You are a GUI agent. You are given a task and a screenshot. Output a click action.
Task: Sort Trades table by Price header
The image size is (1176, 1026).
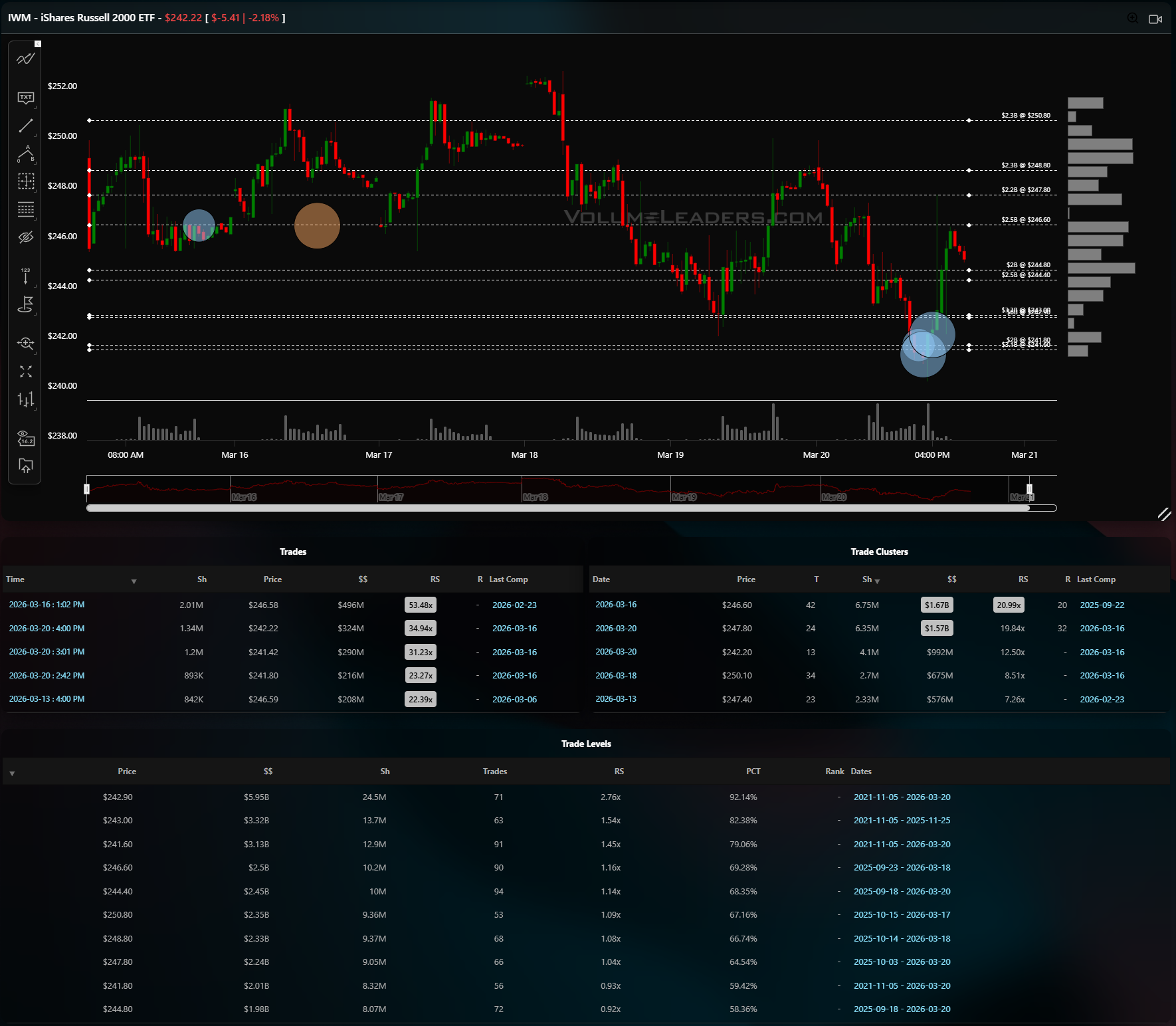[272, 579]
